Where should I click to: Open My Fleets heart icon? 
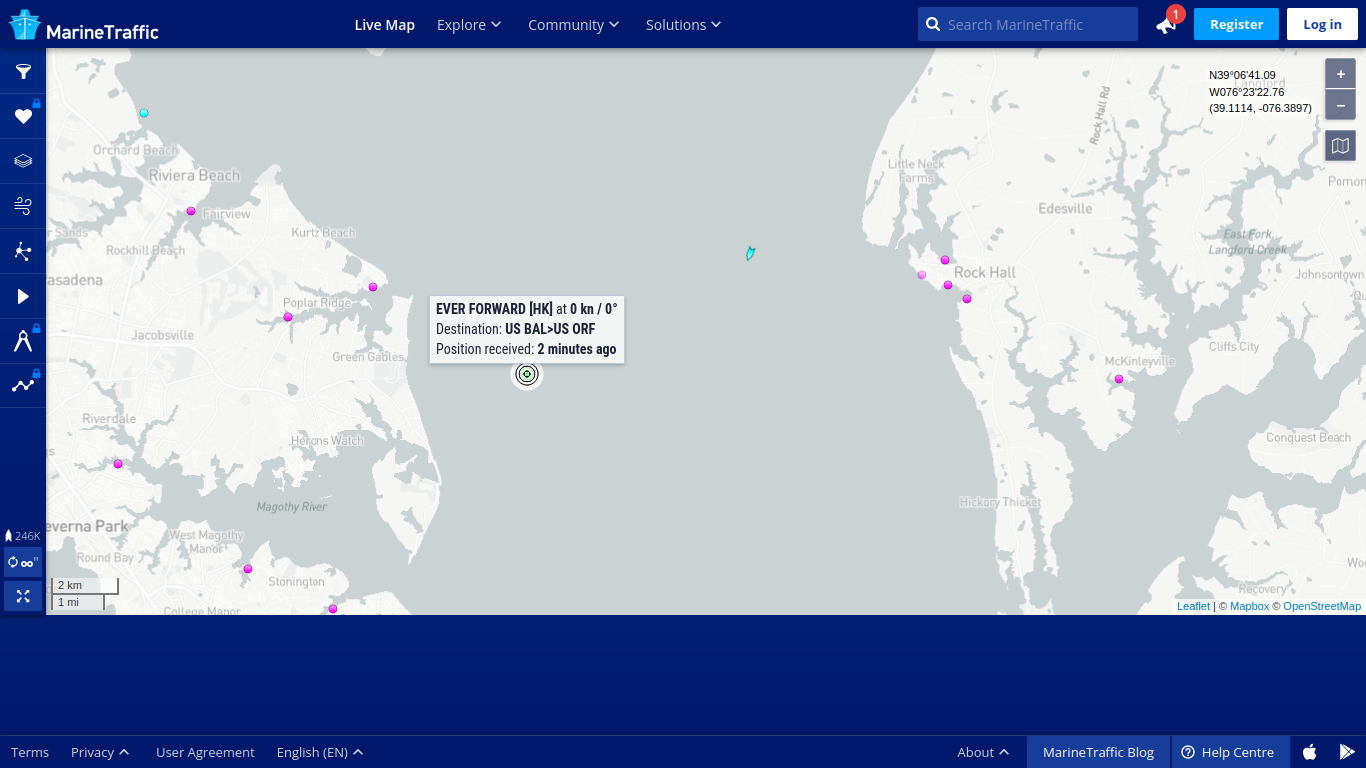[23, 116]
